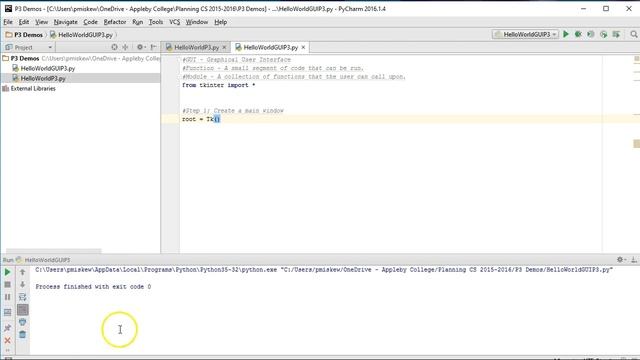Screen dimensions: 640x360
Task: Select the HelloWorldGUIP3.py editor tab
Action: point(270,47)
